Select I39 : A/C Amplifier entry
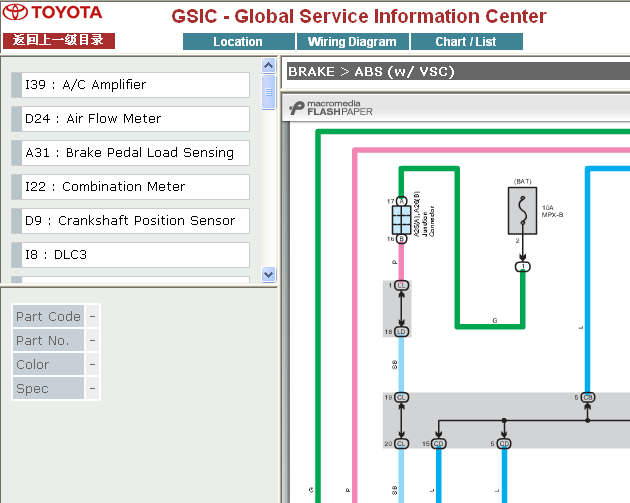The width and height of the screenshot is (630, 503). [x=131, y=85]
